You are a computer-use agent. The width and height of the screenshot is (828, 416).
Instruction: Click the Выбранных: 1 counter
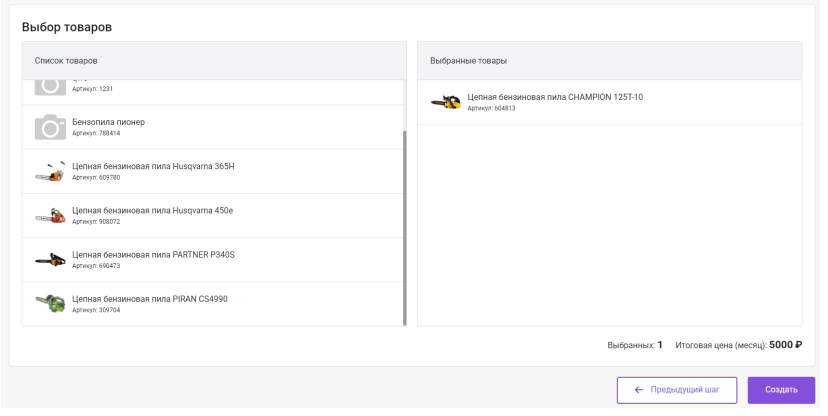point(635,345)
